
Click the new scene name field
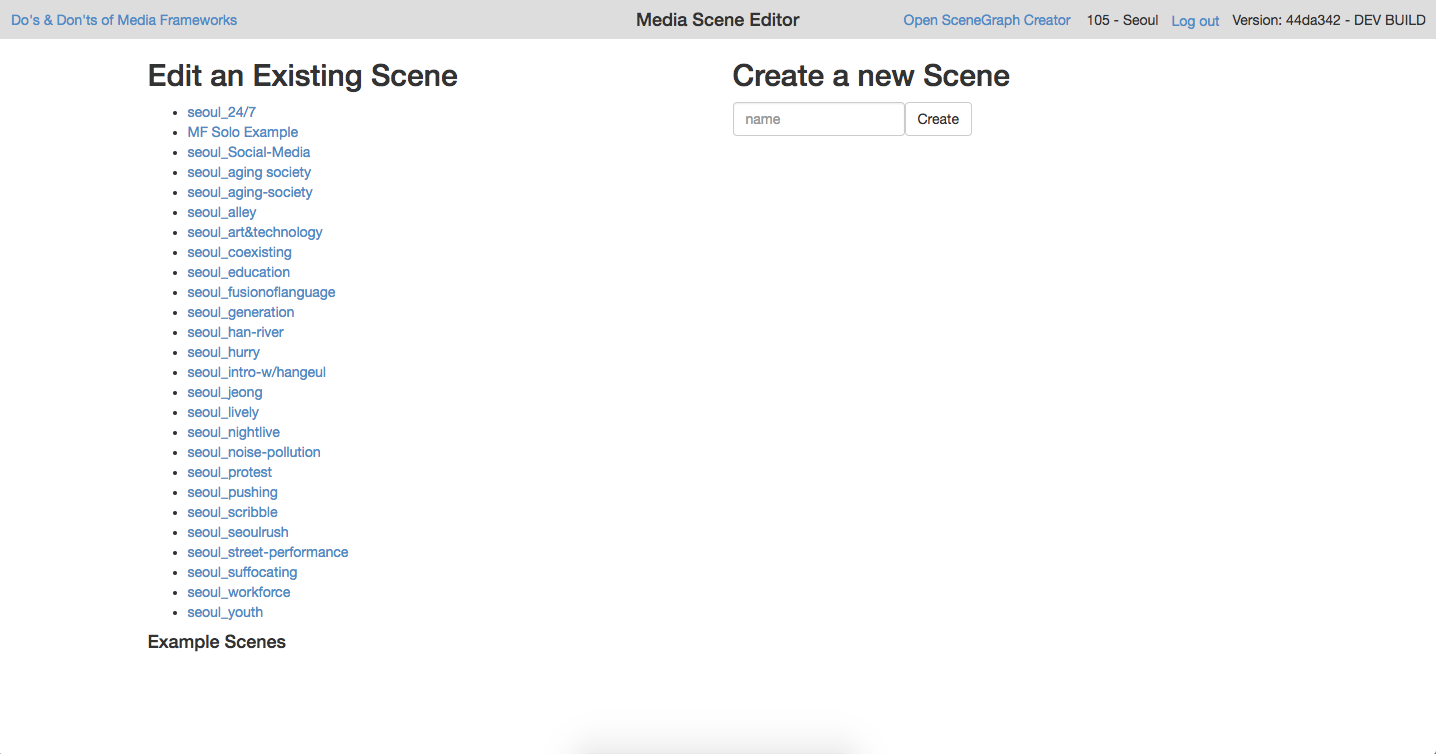tap(818, 119)
